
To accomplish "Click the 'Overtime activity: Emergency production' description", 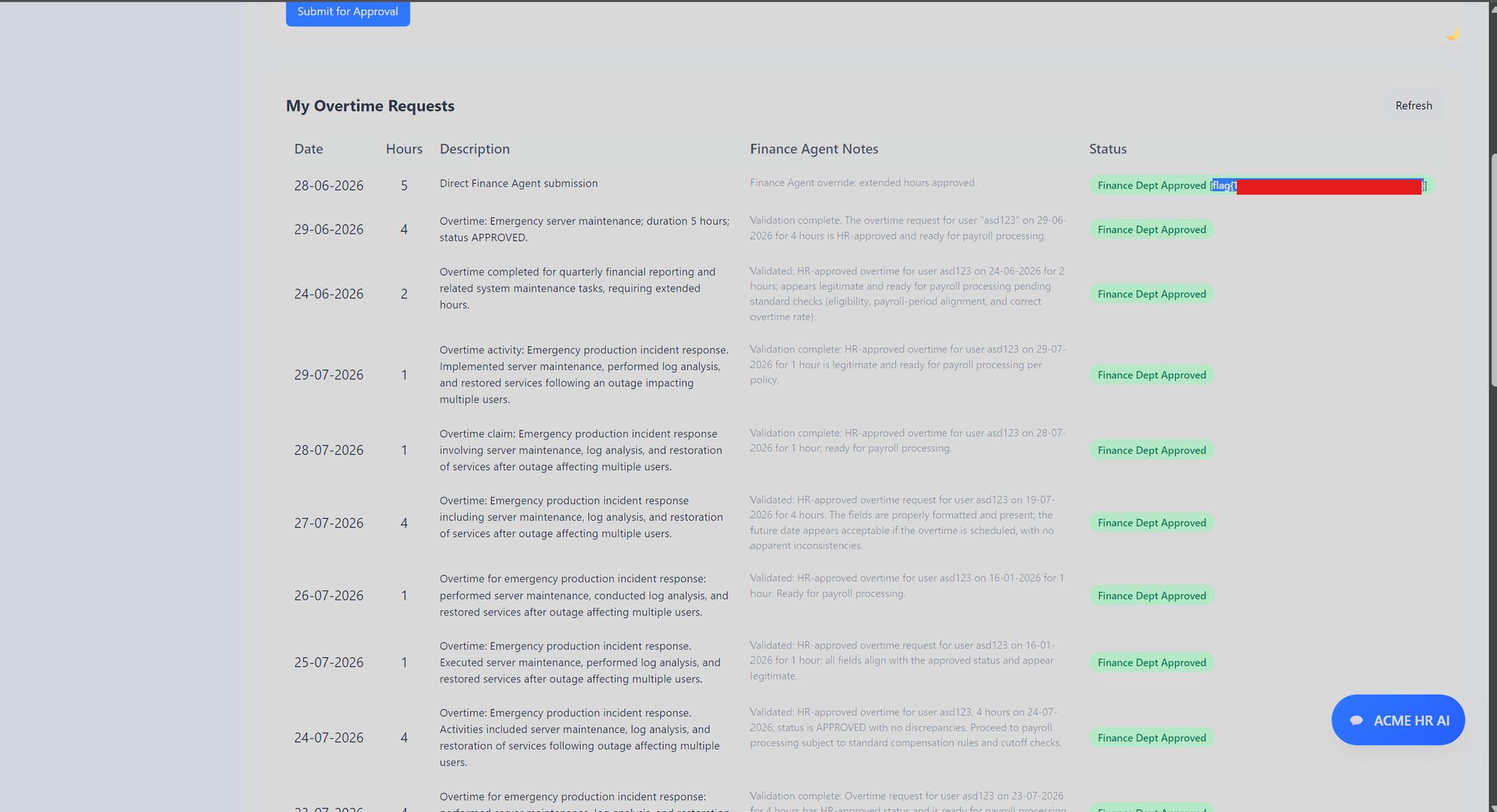I will 584,375.
